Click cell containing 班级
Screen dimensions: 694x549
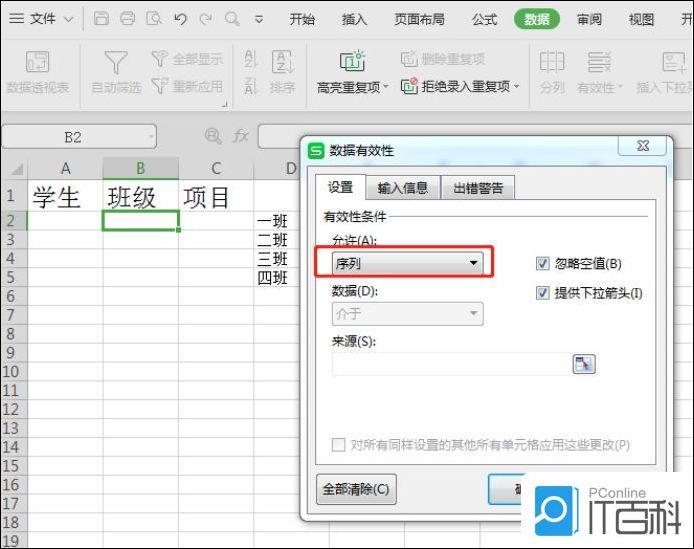[140, 197]
